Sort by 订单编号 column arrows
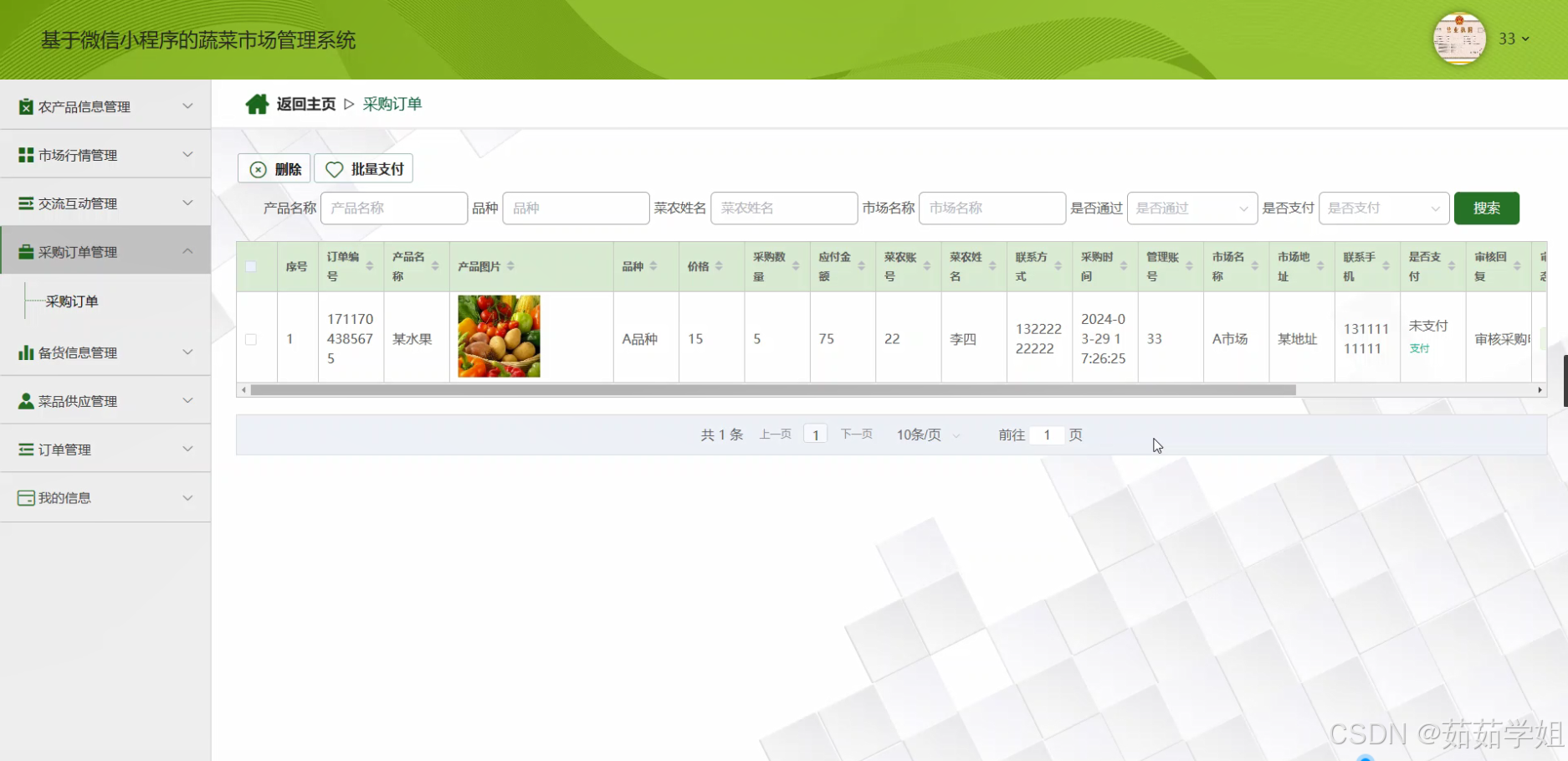The width and height of the screenshot is (1568, 761). 369,266
